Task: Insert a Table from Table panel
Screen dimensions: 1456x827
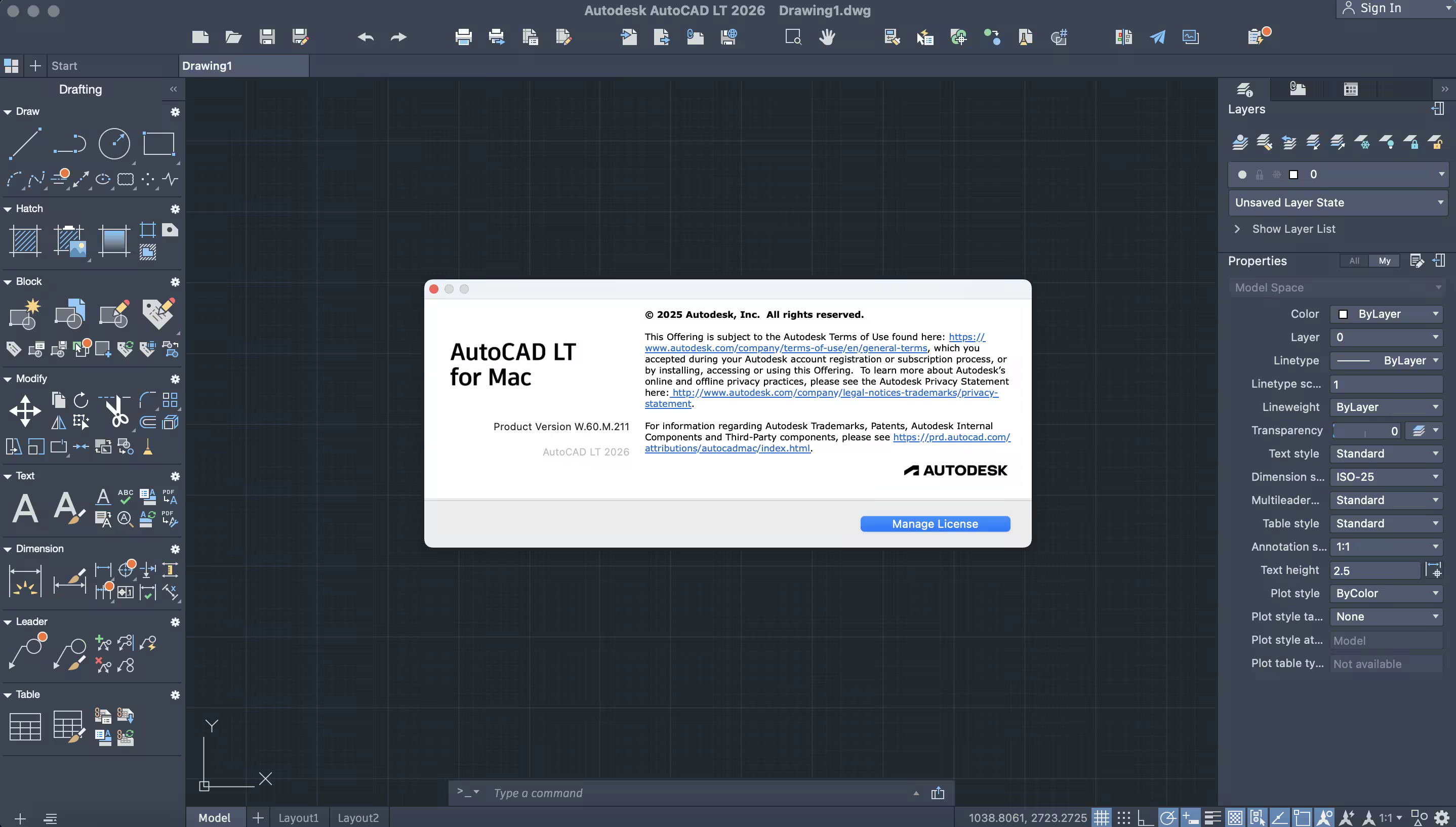Action: [25, 726]
